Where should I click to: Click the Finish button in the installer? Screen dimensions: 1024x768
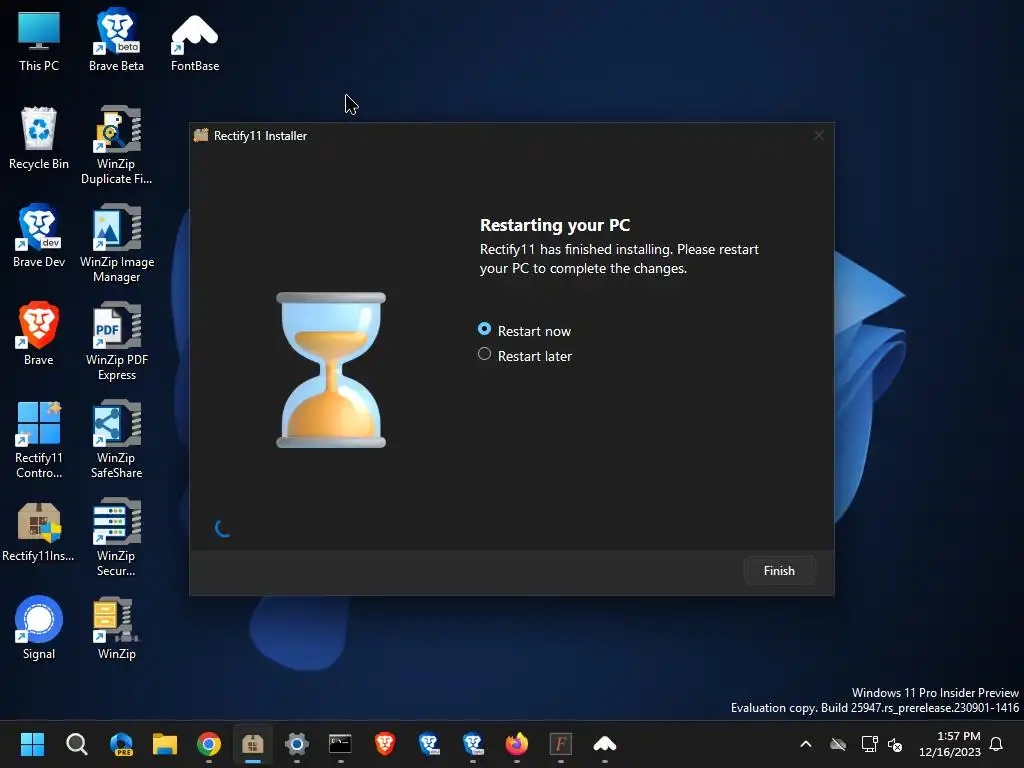point(779,571)
